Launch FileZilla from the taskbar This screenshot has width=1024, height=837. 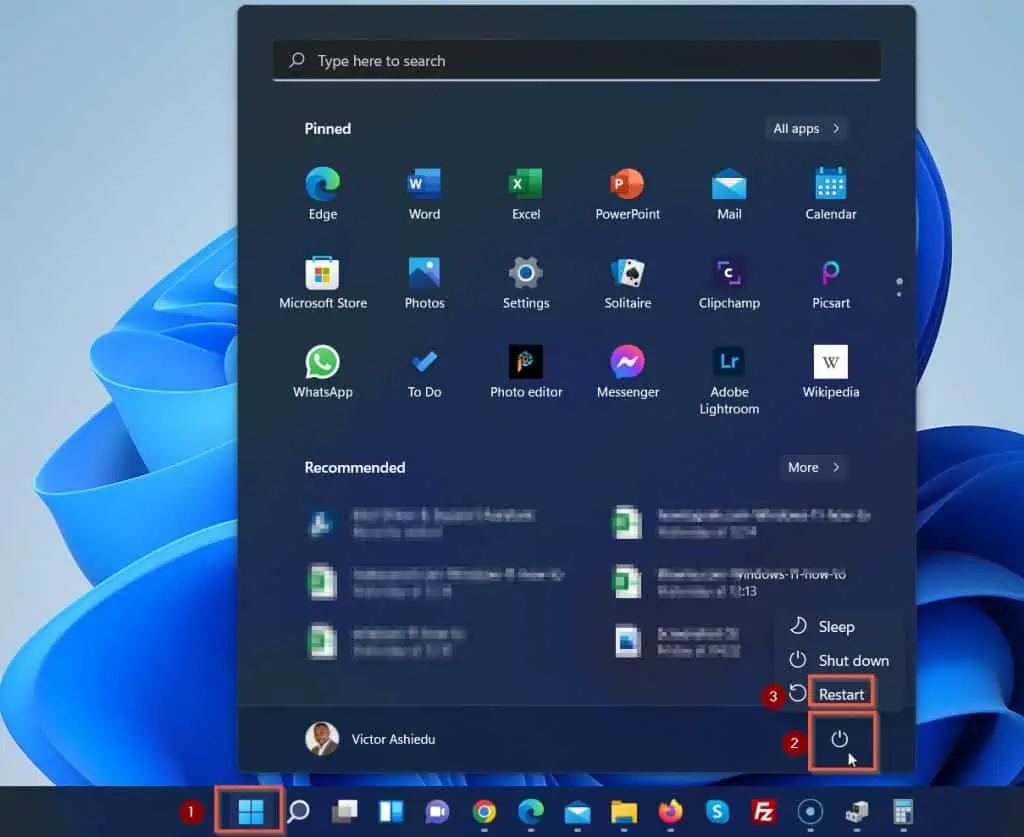pyautogui.click(x=765, y=810)
